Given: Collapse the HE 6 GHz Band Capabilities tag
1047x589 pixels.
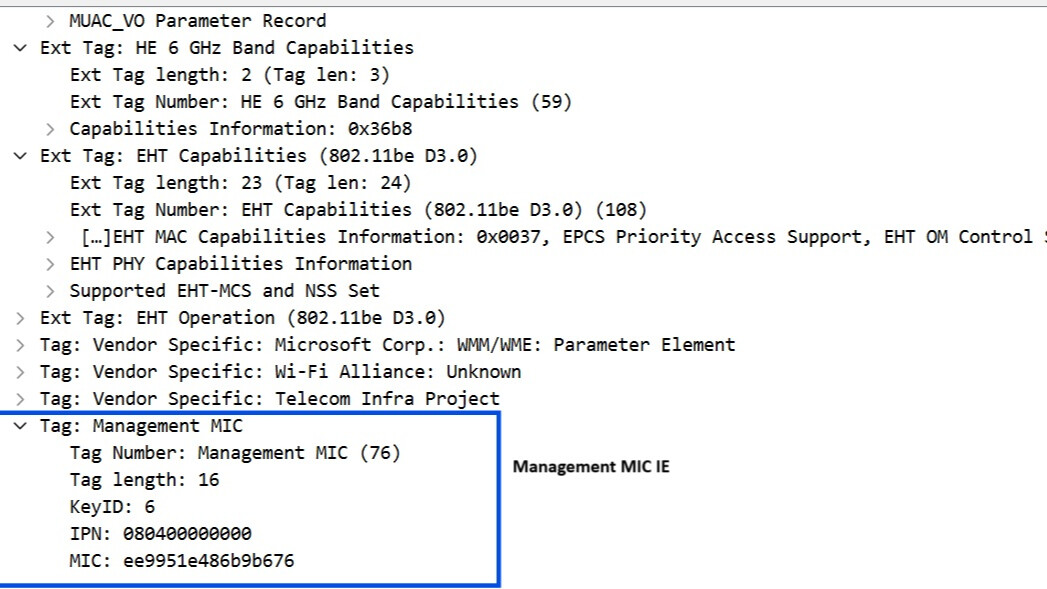Looking at the screenshot, I should (20, 48).
